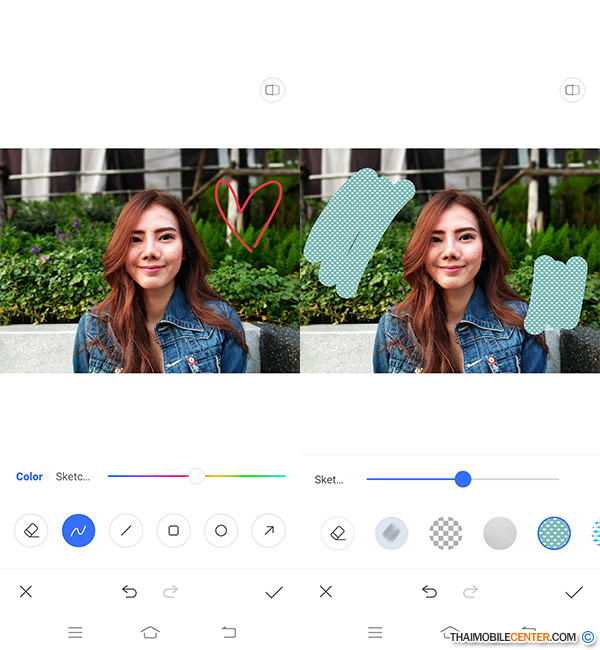Screen dimensions: 600x650
Task: Confirm edits with checkmark in left screen
Action: [x=274, y=592]
